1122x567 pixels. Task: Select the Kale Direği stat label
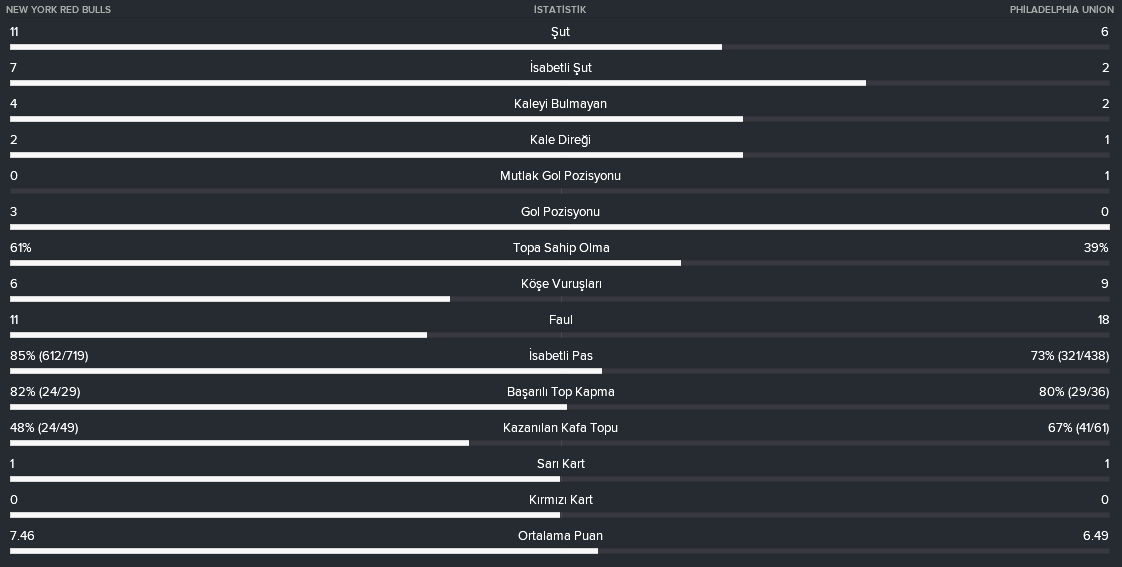click(x=560, y=140)
